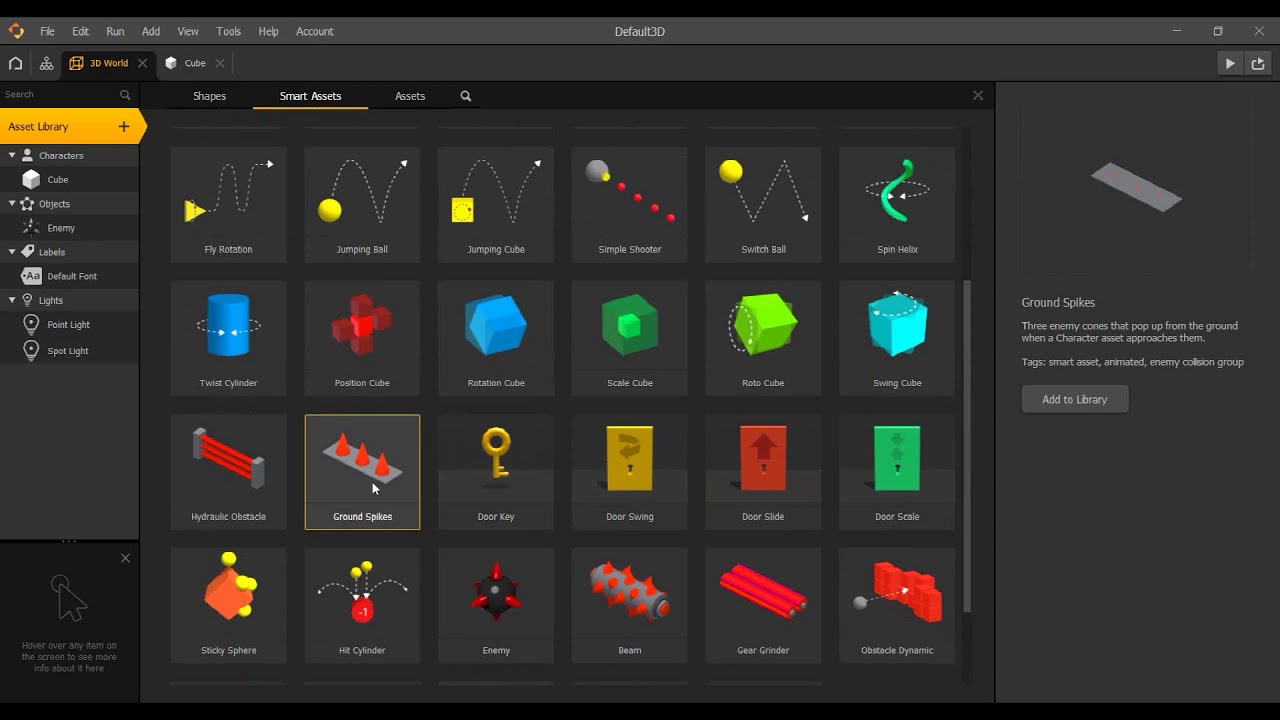The width and height of the screenshot is (1280, 720).
Task: Switch to the Smart Assets tab
Action: 310,96
